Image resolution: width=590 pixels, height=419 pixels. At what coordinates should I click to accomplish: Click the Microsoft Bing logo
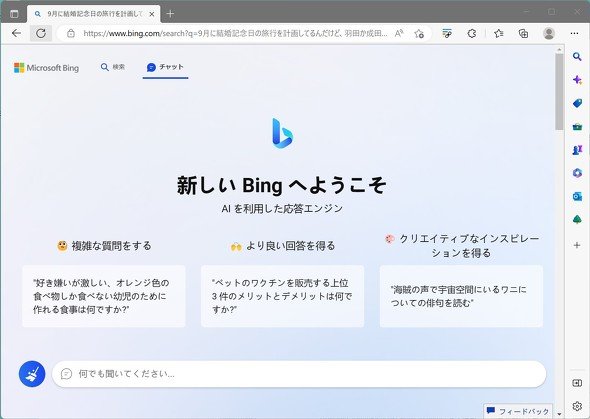point(46,68)
